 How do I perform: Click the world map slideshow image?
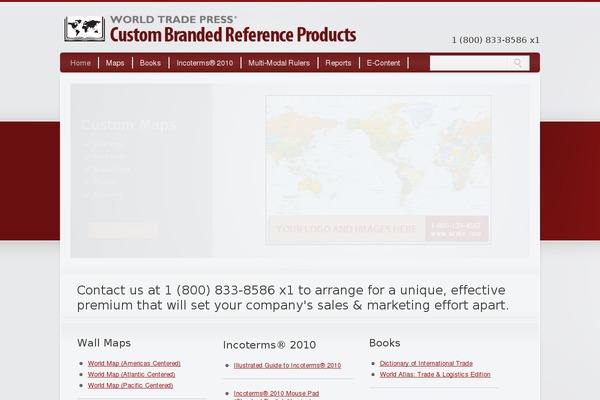click(378, 170)
